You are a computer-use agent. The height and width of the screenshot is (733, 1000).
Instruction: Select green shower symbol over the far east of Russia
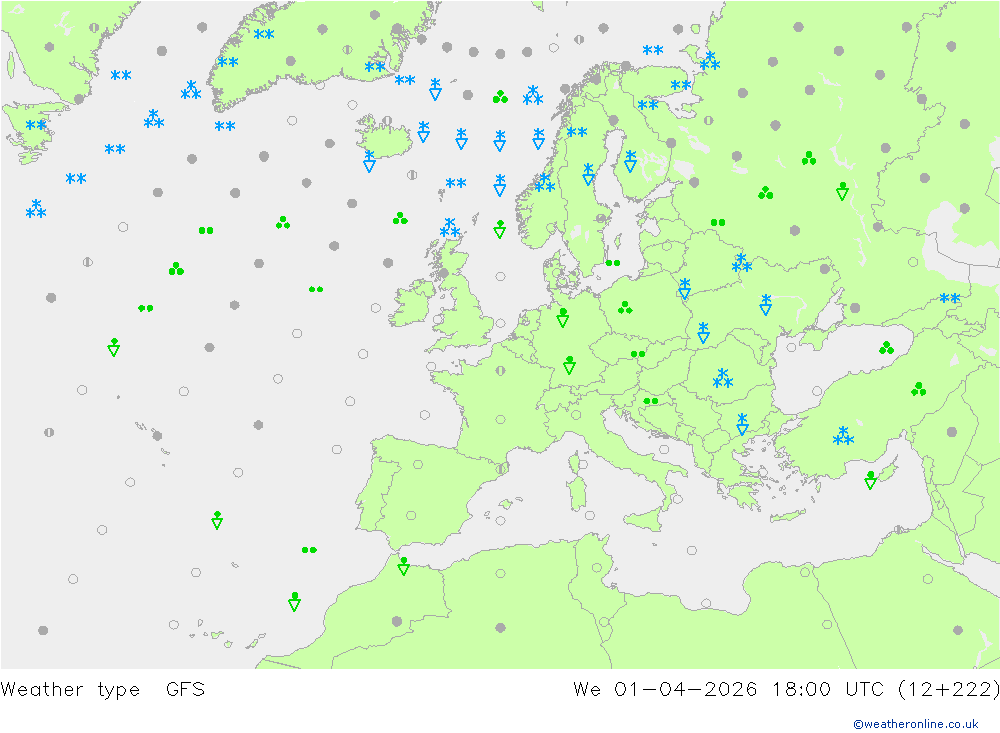pyautogui.click(x=842, y=191)
